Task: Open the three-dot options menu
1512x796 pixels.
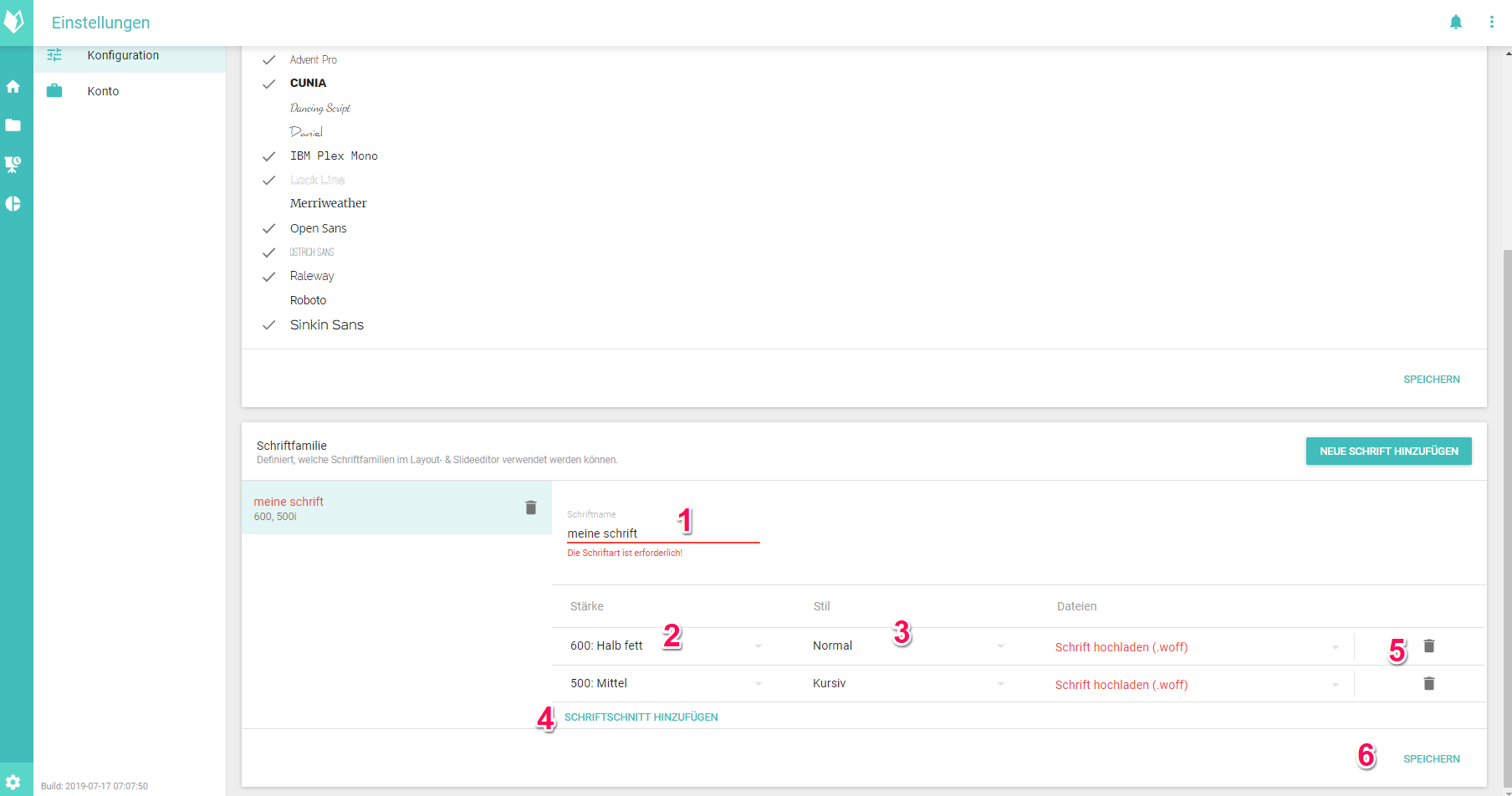Action: (x=1491, y=23)
